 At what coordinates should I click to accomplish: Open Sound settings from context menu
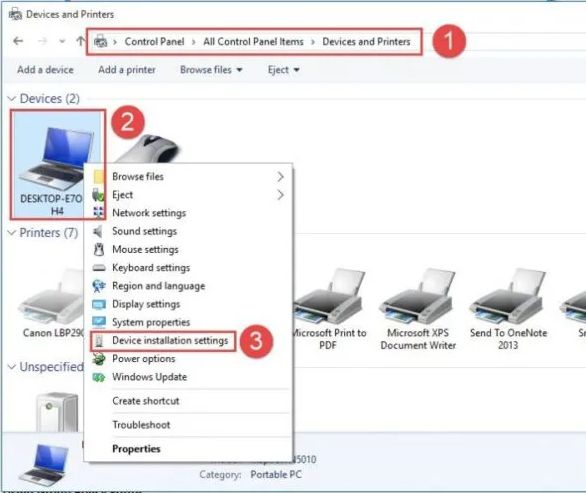(x=189, y=231)
